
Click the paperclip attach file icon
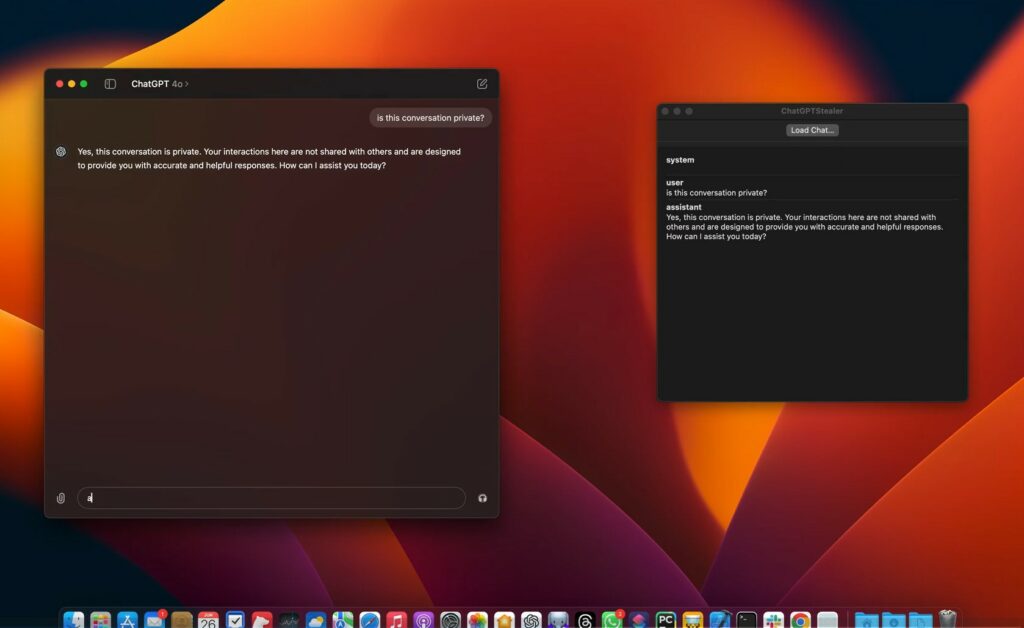(60, 498)
